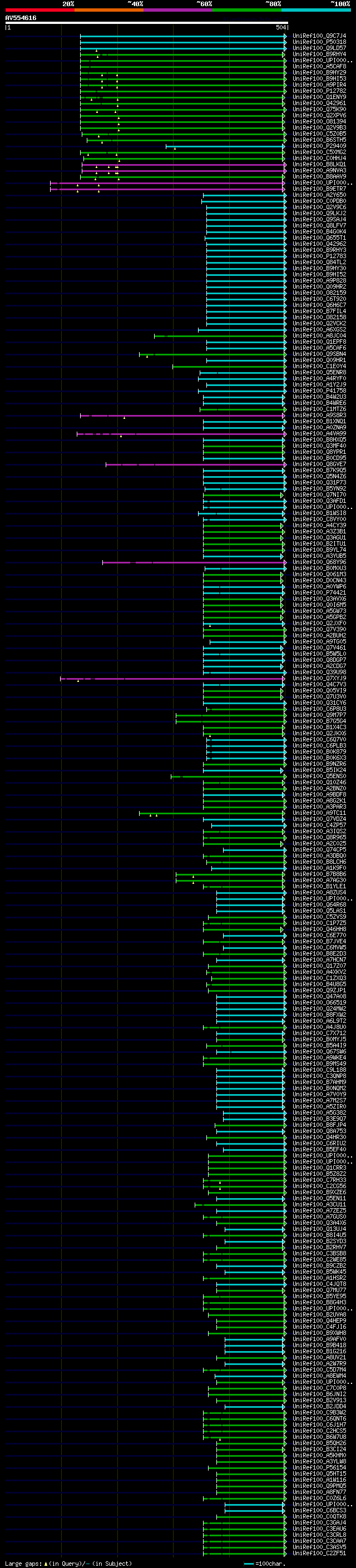
Task: Open hit UniRef100_Q7XYJ9
Action: (319, 678)
